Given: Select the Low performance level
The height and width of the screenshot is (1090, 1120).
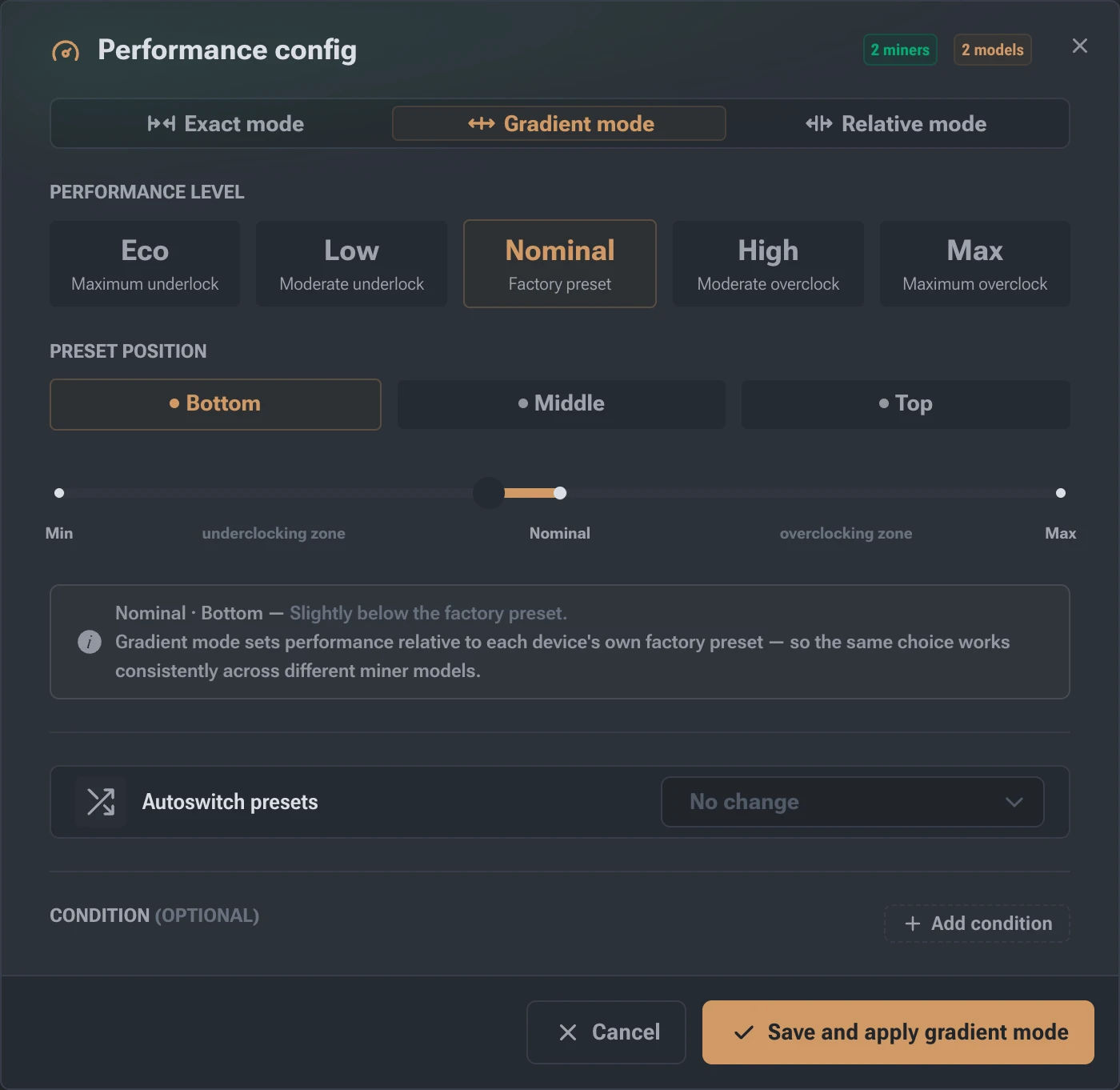Looking at the screenshot, I should coord(352,264).
